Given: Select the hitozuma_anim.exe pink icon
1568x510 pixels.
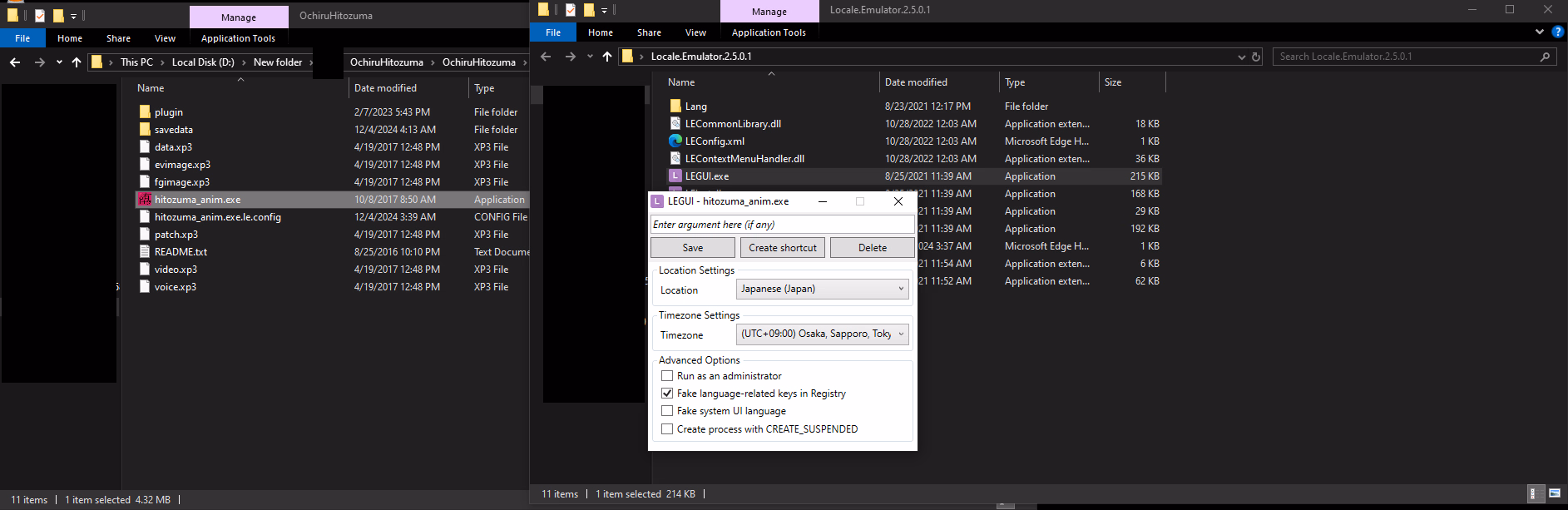Looking at the screenshot, I should click(x=145, y=200).
